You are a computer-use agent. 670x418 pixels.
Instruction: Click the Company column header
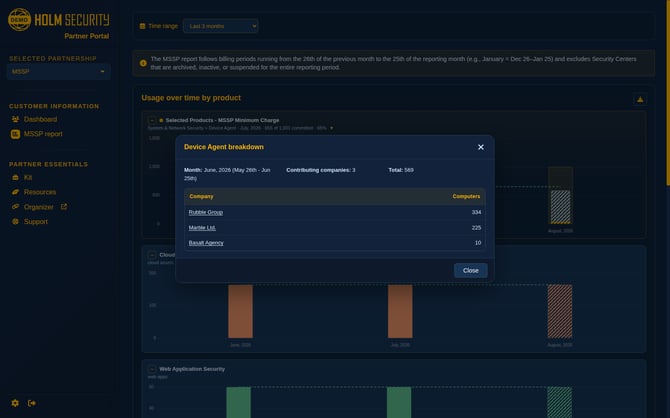(201, 197)
